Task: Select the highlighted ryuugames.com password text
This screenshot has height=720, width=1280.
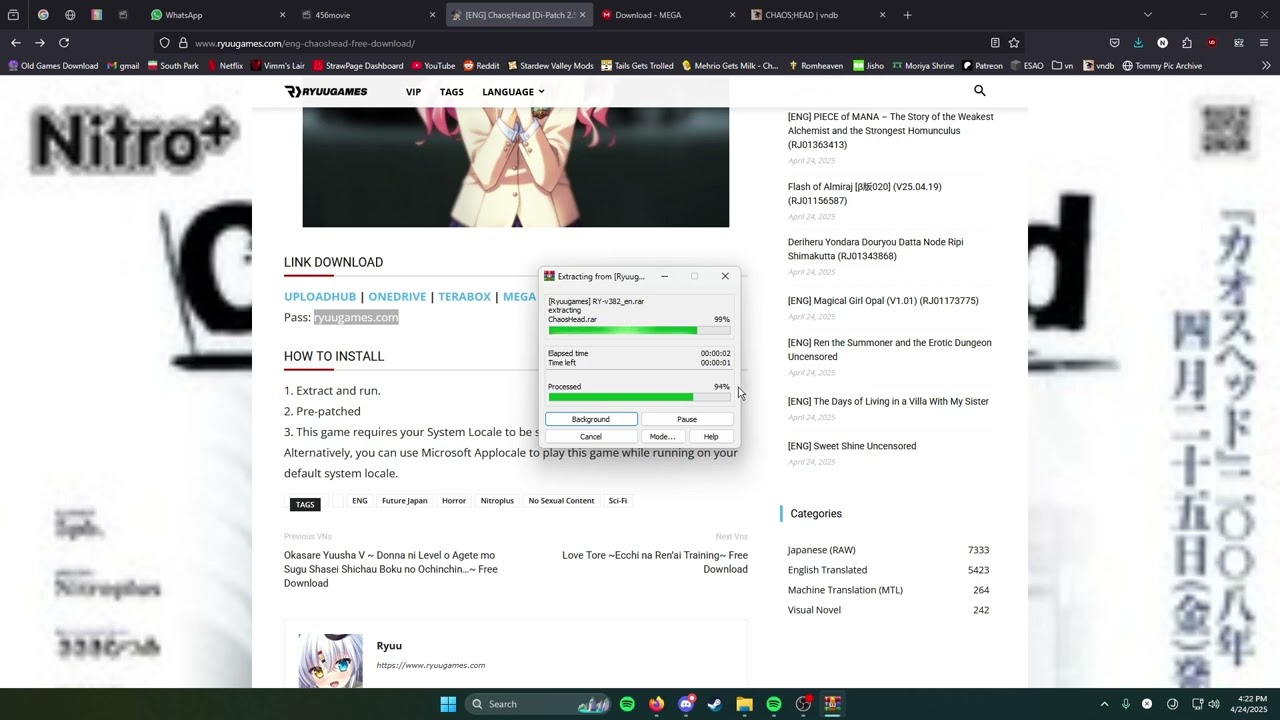Action: 356,317
